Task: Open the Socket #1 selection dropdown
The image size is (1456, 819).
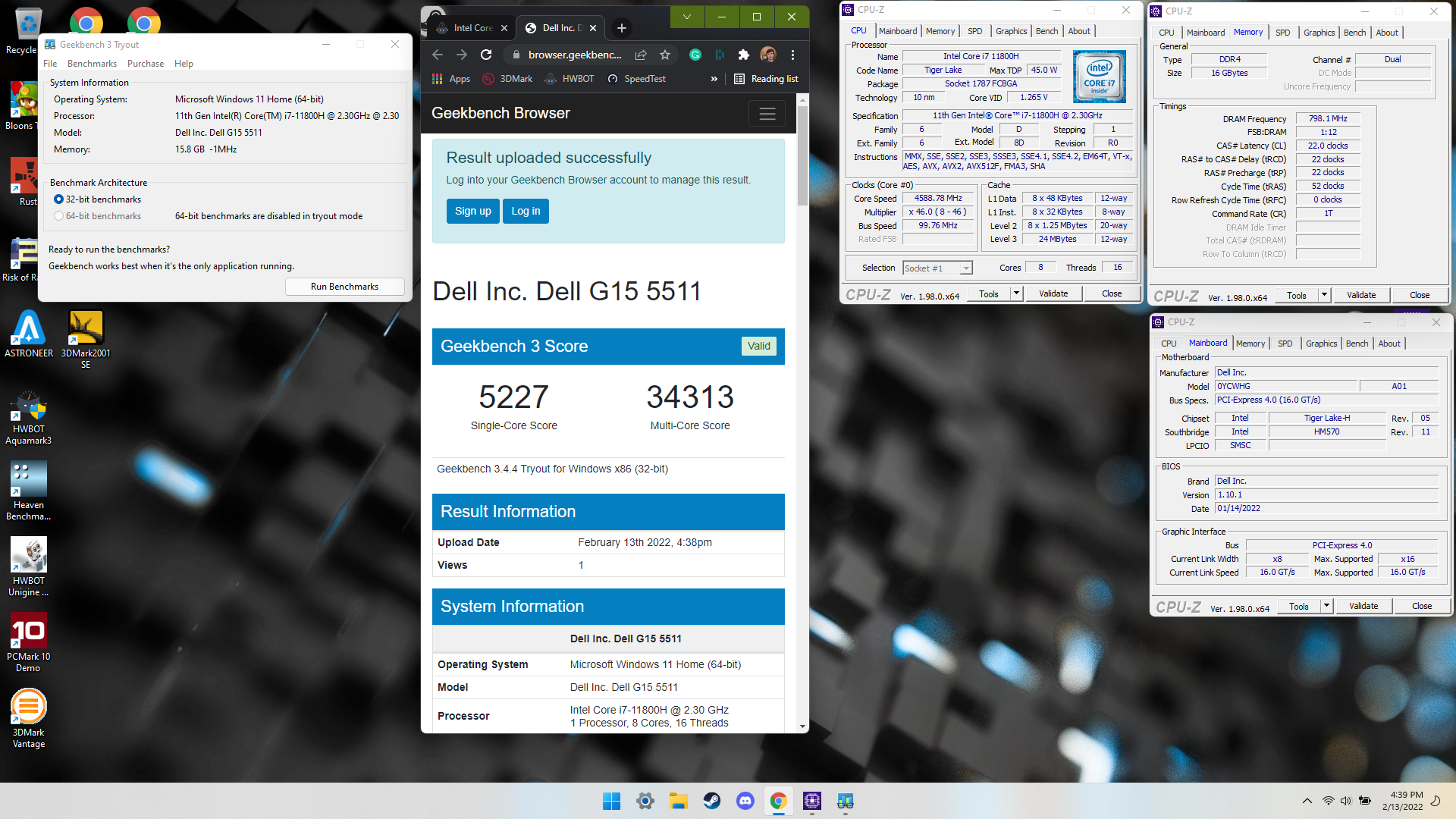Action: click(937, 268)
